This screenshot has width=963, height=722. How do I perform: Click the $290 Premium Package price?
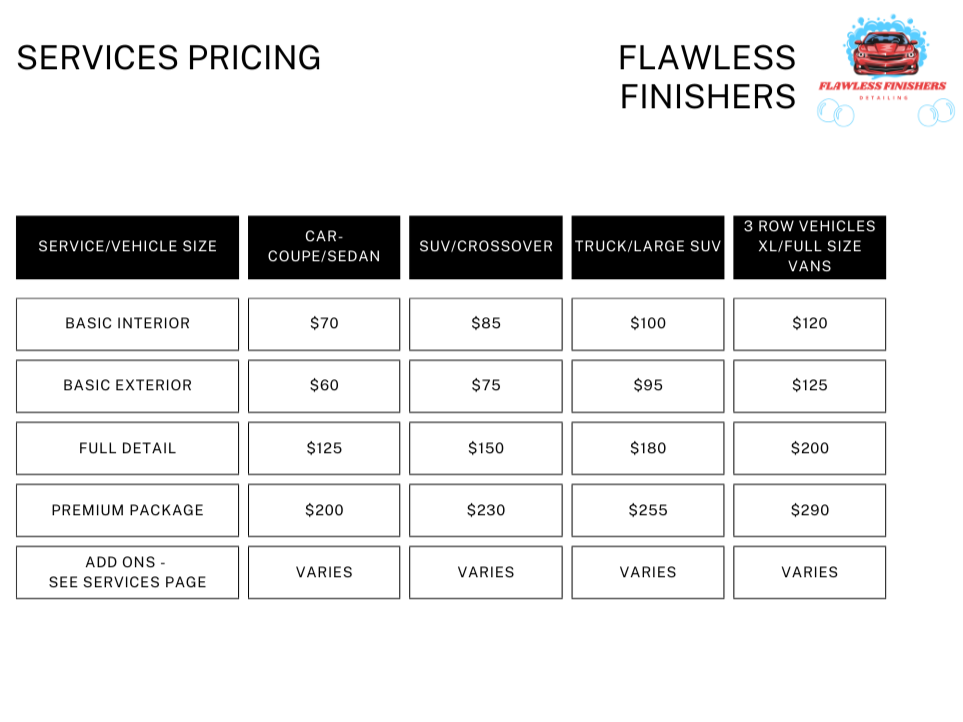tap(809, 510)
